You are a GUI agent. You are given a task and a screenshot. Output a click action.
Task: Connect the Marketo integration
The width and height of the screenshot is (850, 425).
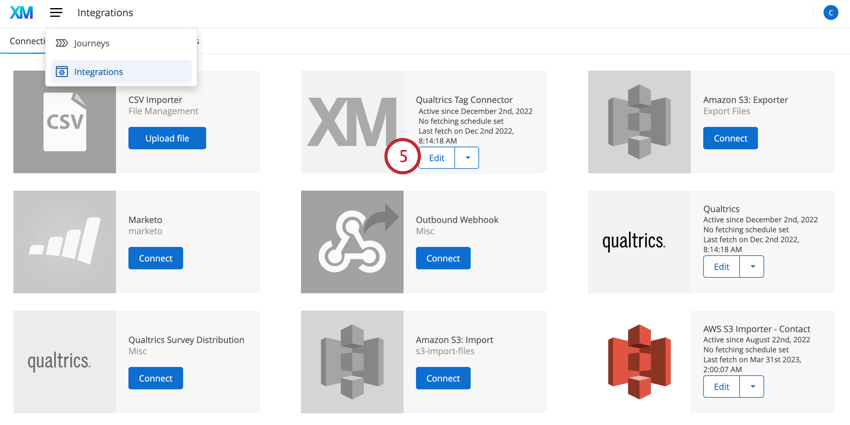pos(156,258)
